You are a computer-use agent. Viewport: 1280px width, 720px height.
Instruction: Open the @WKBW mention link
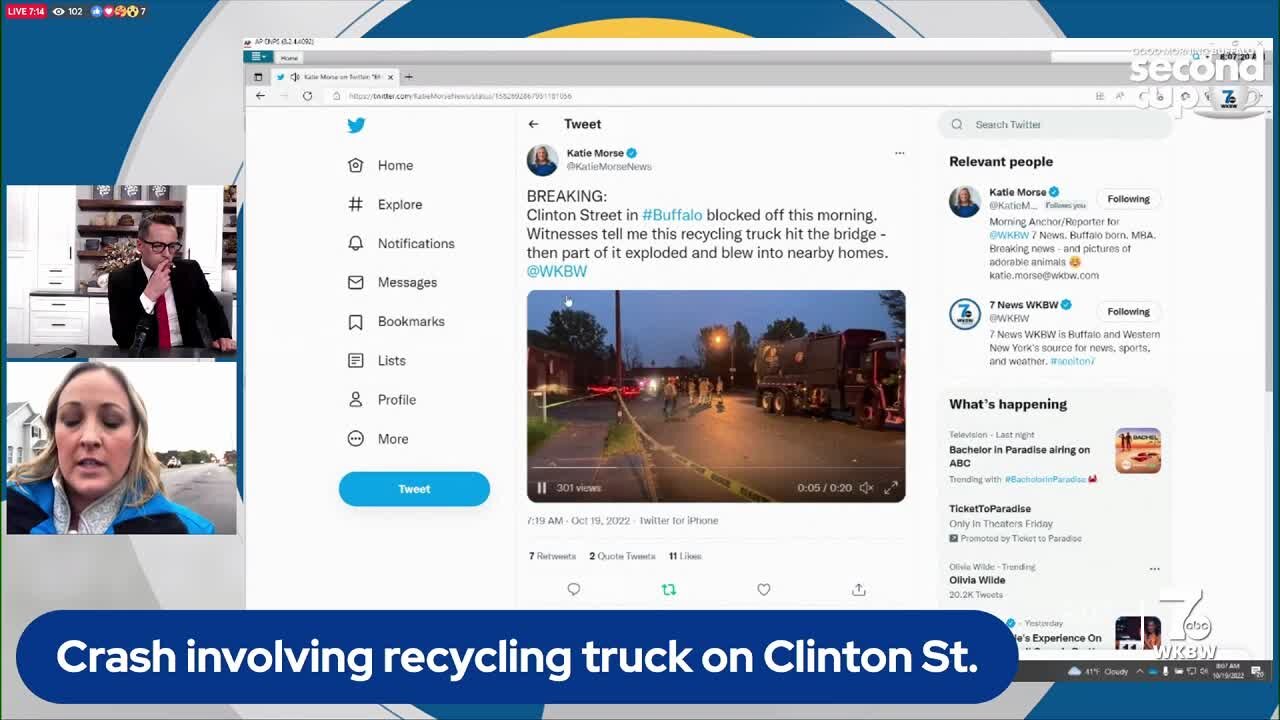point(557,271)
